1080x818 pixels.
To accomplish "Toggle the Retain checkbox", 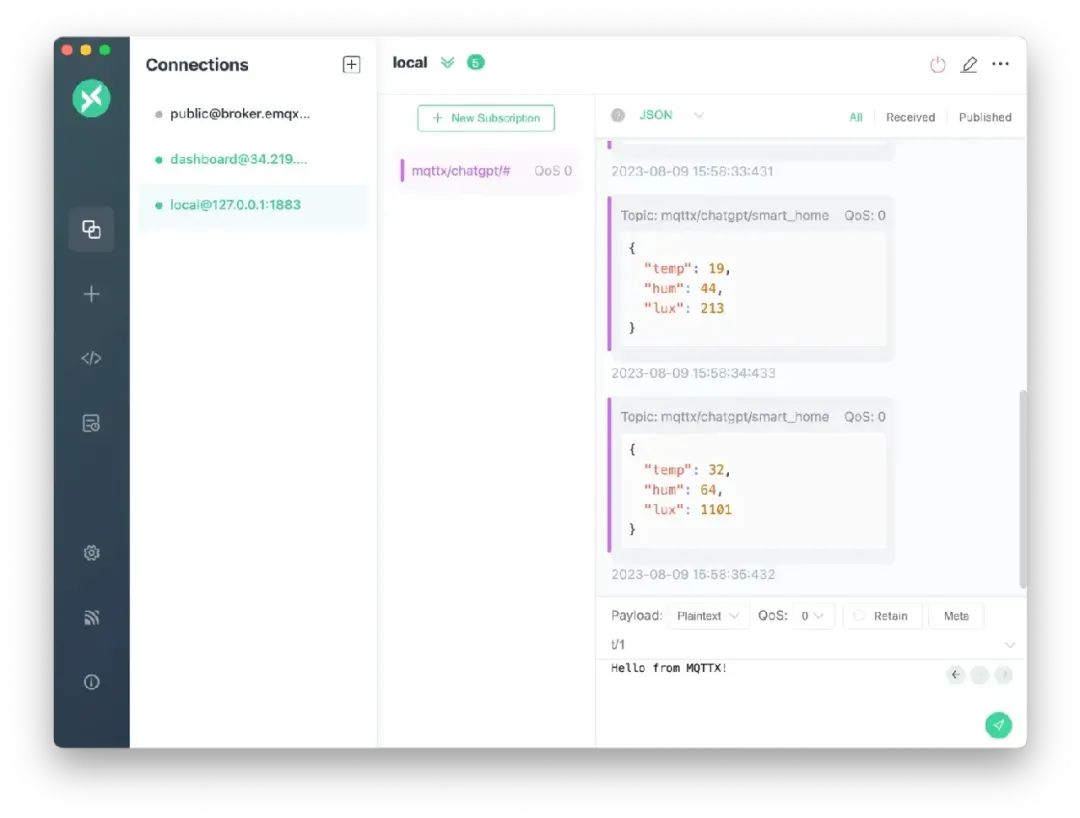I will [x=881, y=616].
